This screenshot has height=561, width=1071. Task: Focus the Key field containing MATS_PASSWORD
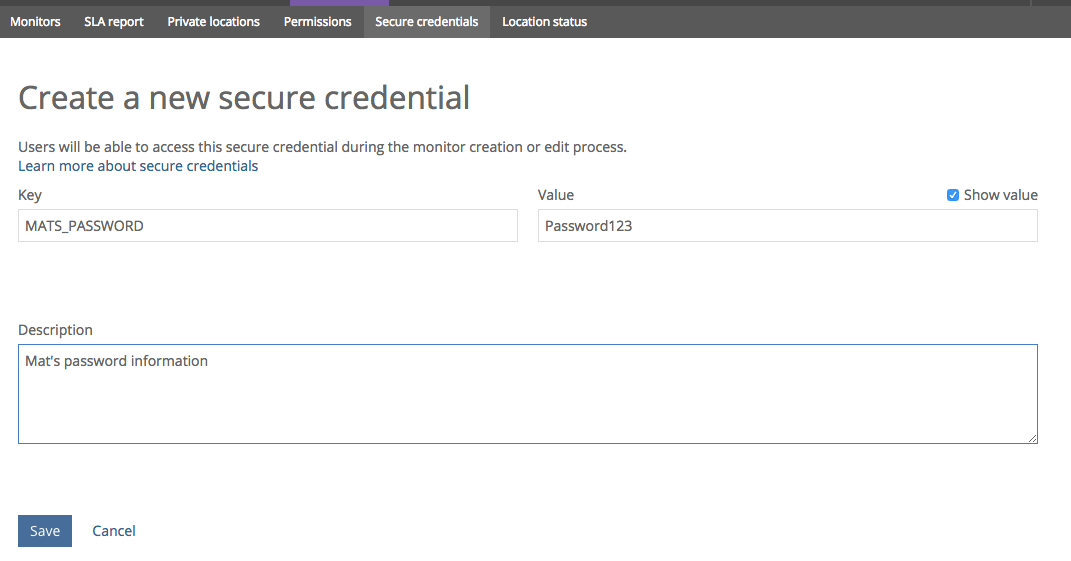(x=268, y=225)
